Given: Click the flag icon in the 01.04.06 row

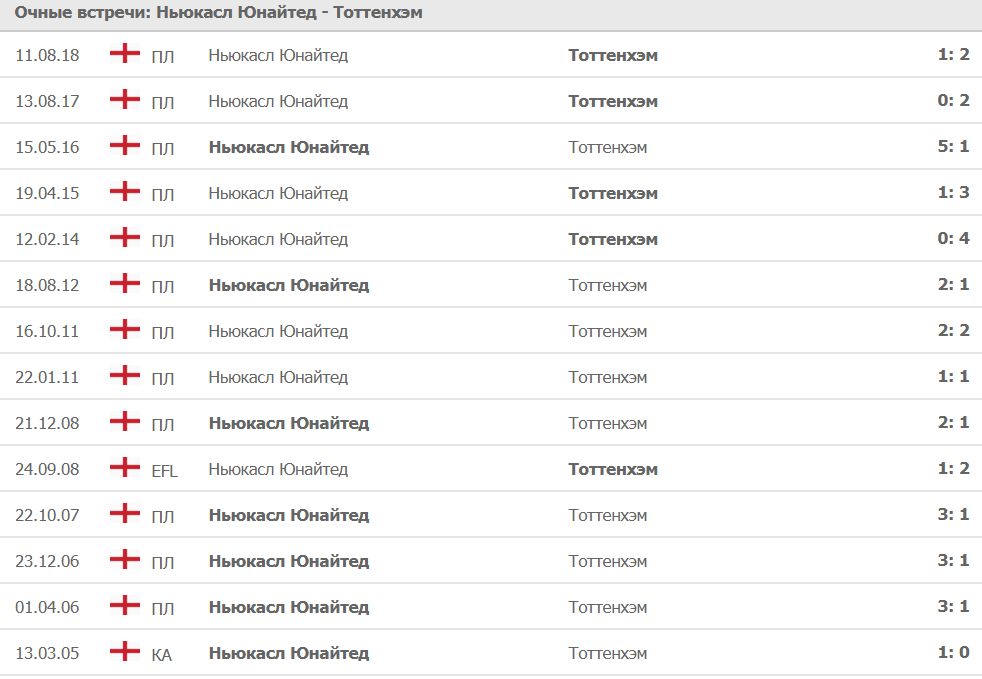Looking at the screenshot, I should click(124, 606).
